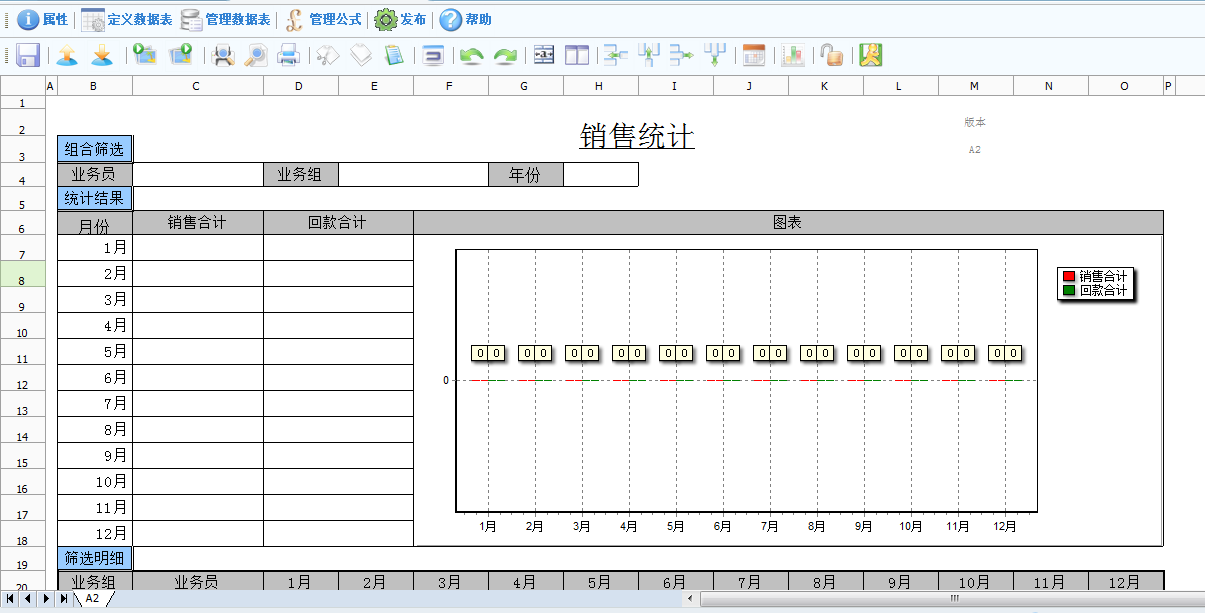This screenshot has height=613, width=1205.
Task: Click the 年份 input cell
Action: click(x=600, y=175)
